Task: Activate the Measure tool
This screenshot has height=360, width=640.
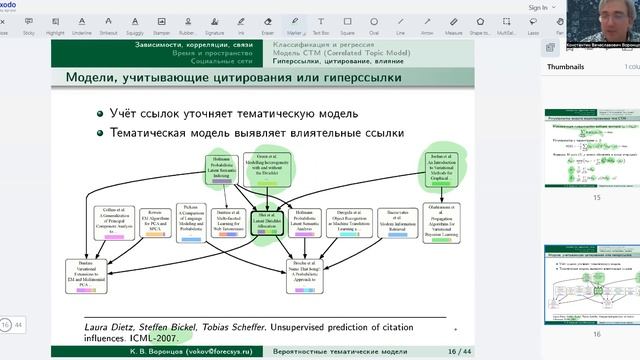Action: (453, 26)
